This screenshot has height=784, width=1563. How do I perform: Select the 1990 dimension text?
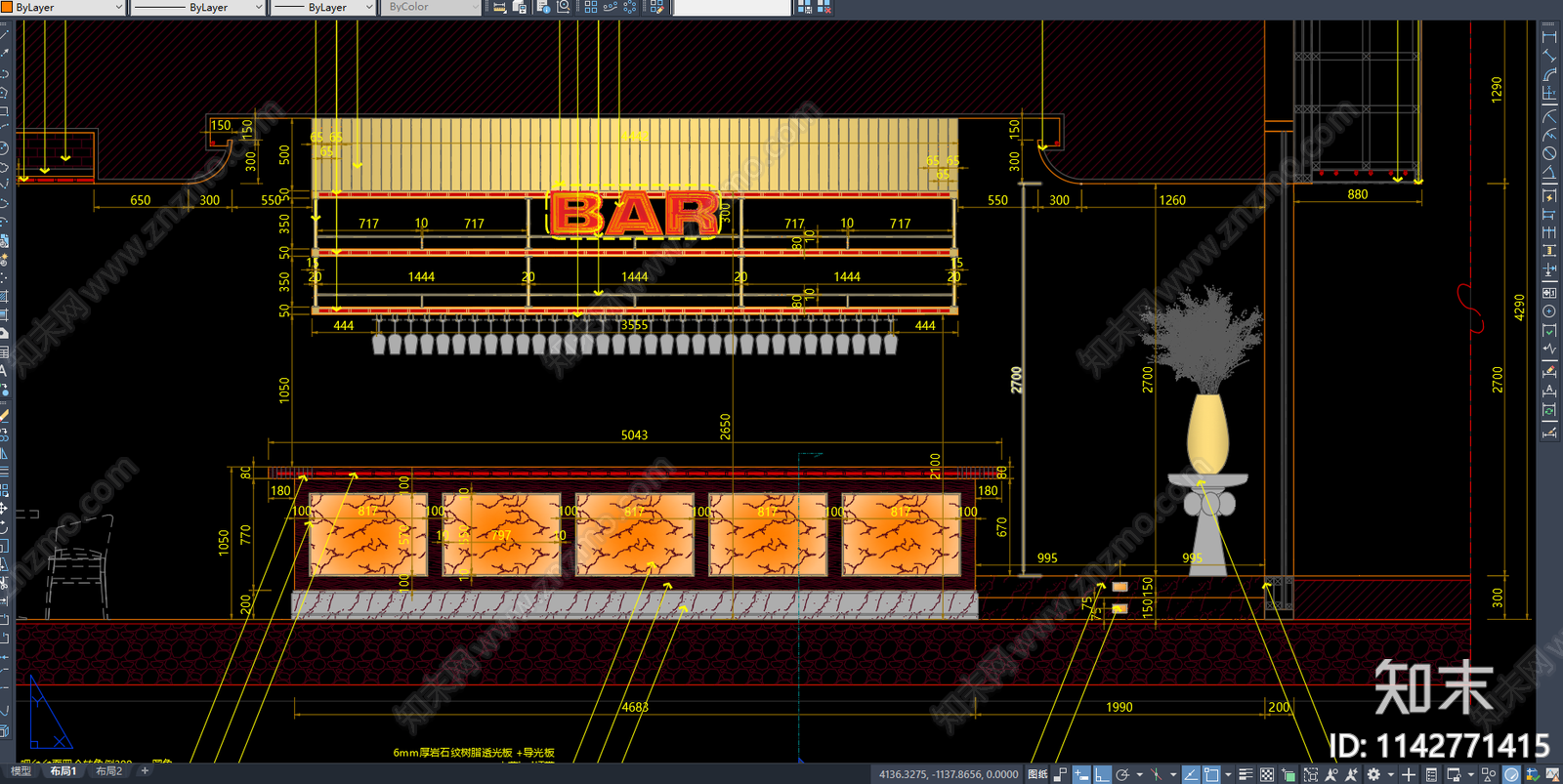click(x=1119, y=707)
